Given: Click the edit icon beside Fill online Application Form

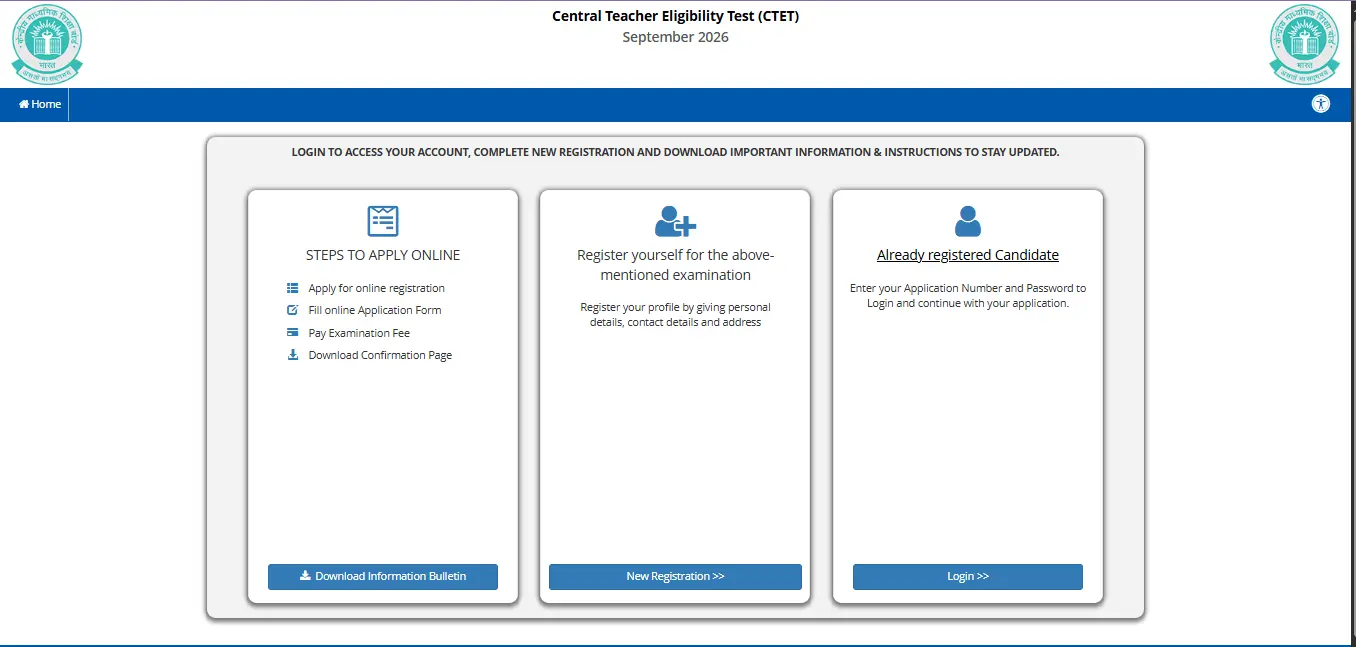Looking at the screenshot, I should click(x=293, y=310).
